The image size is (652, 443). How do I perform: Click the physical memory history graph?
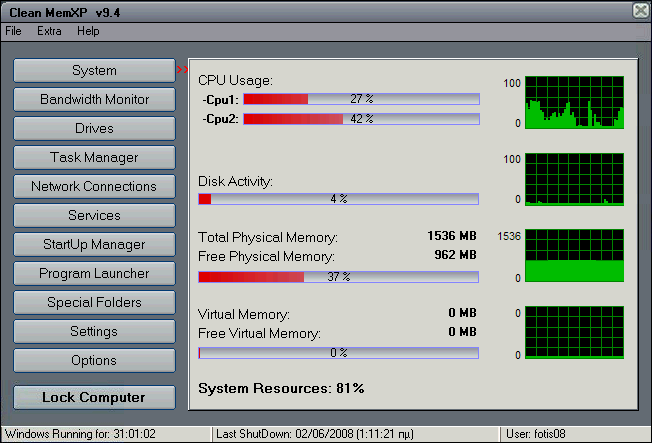click(x=574, y=255)
